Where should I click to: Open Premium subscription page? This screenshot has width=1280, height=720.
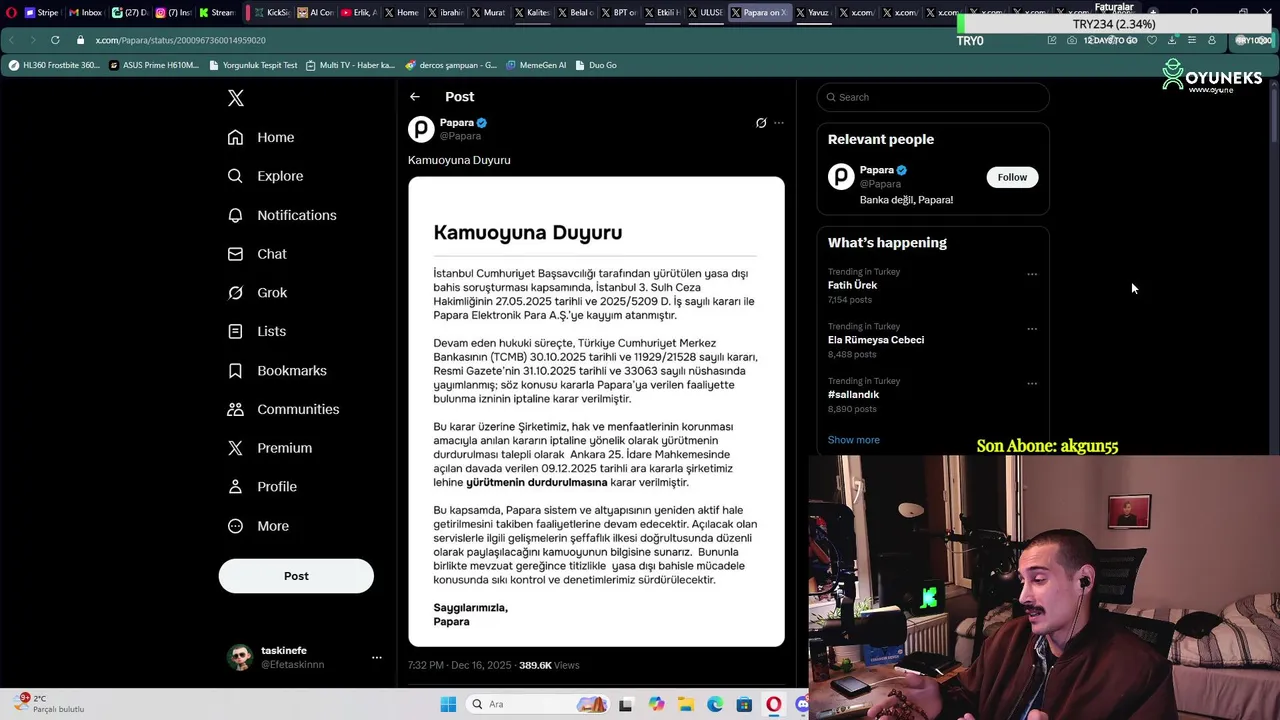coord(269,448)
